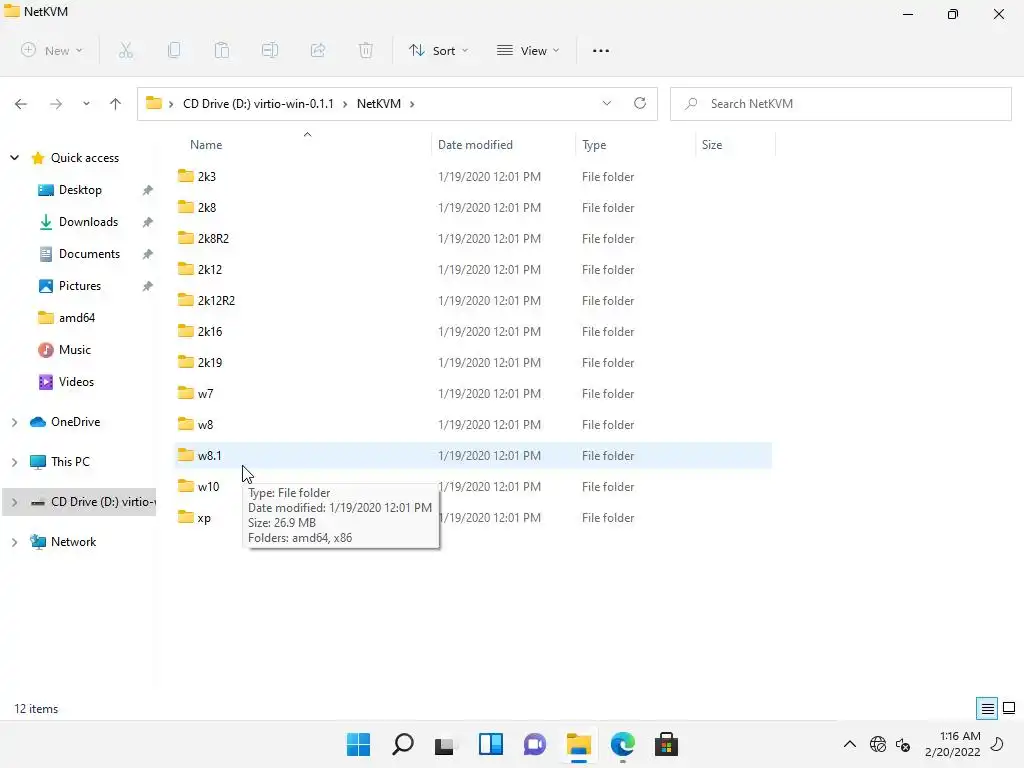Click the chevron after NetKVM in path
Screen dimensions: 1024x768
click(412, 104)
